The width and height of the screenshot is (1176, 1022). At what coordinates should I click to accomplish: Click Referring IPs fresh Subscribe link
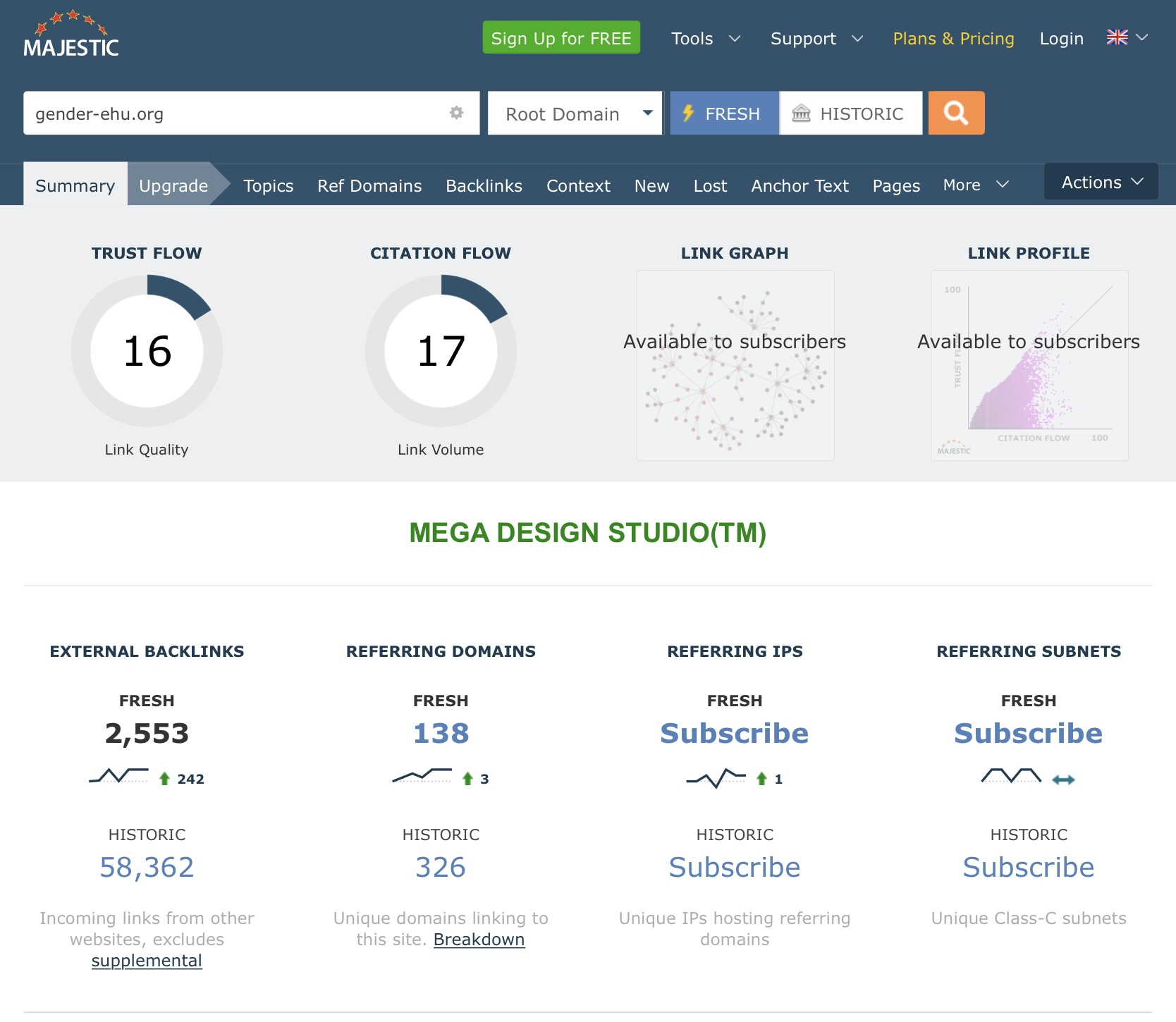pos(735,733)
